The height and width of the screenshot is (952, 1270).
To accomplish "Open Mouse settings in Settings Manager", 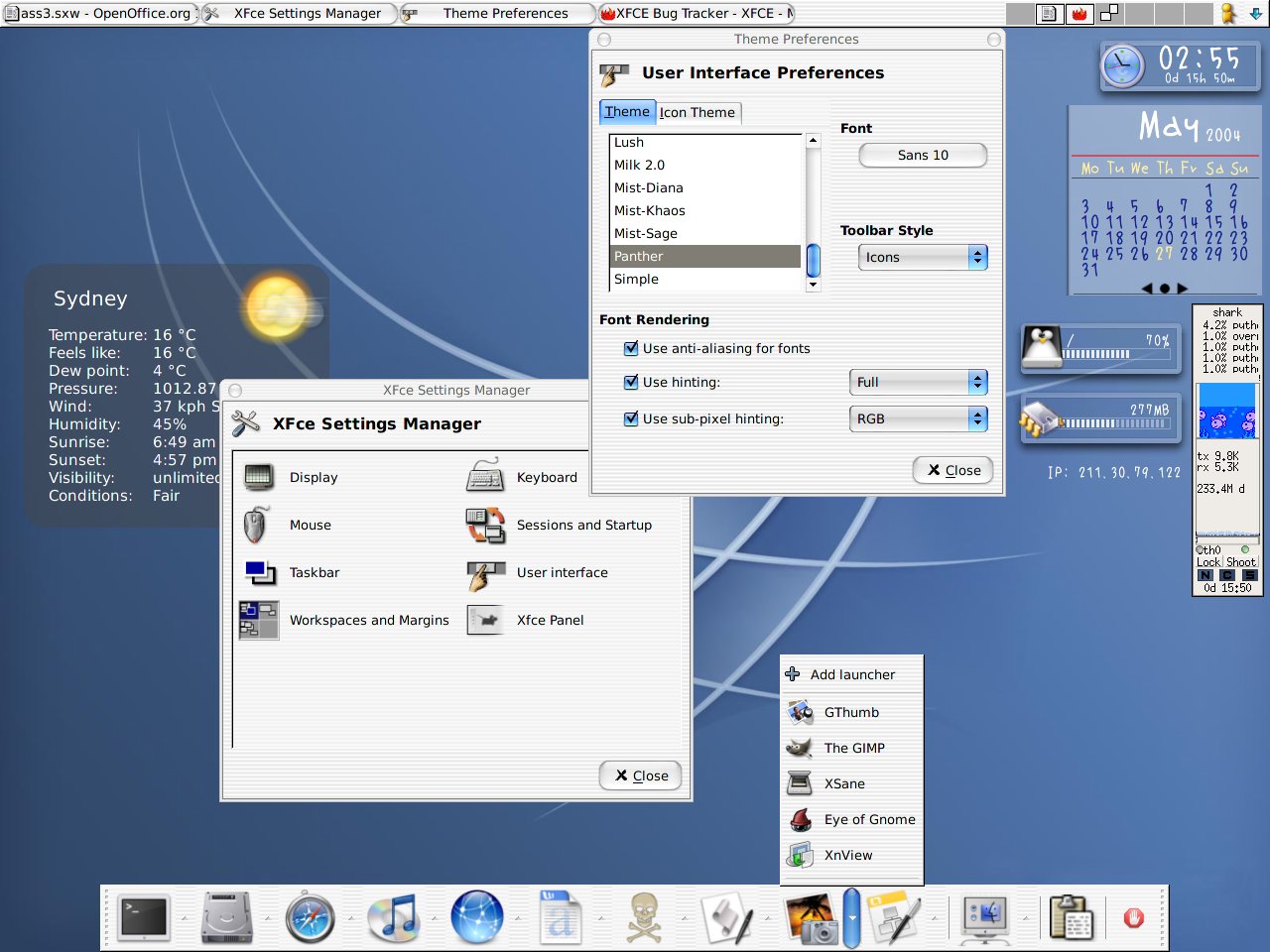I will tap(256, 525).
